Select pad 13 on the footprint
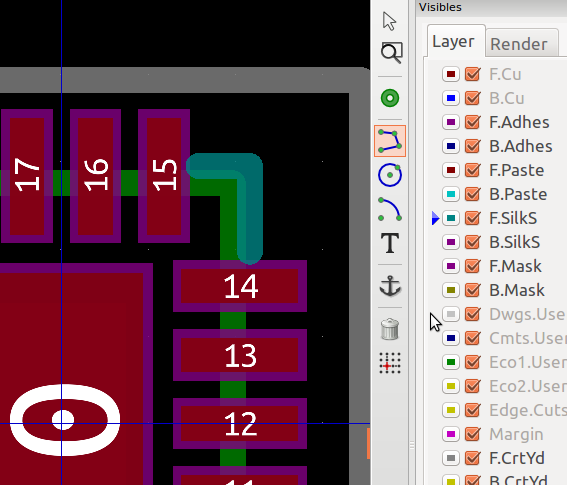Viewport: 567px width, 485px height. pos(240,355)
